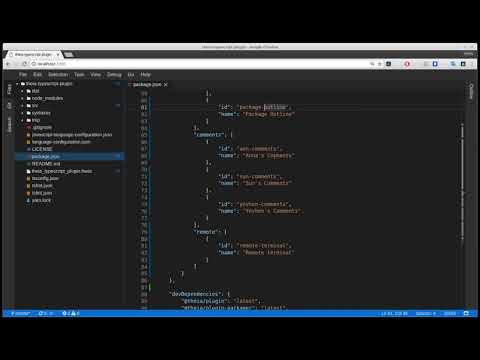Click line number 81 in gutter
This screenshot has height=360, width=480.
click(144, 246)
